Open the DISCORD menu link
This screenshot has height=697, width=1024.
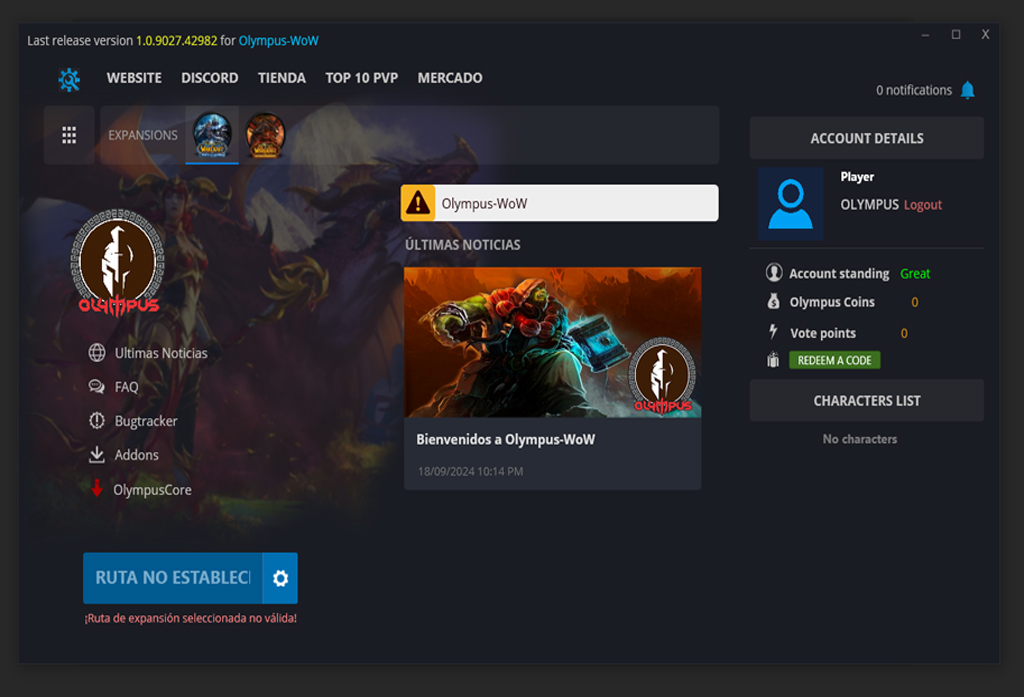coord(209,78)
